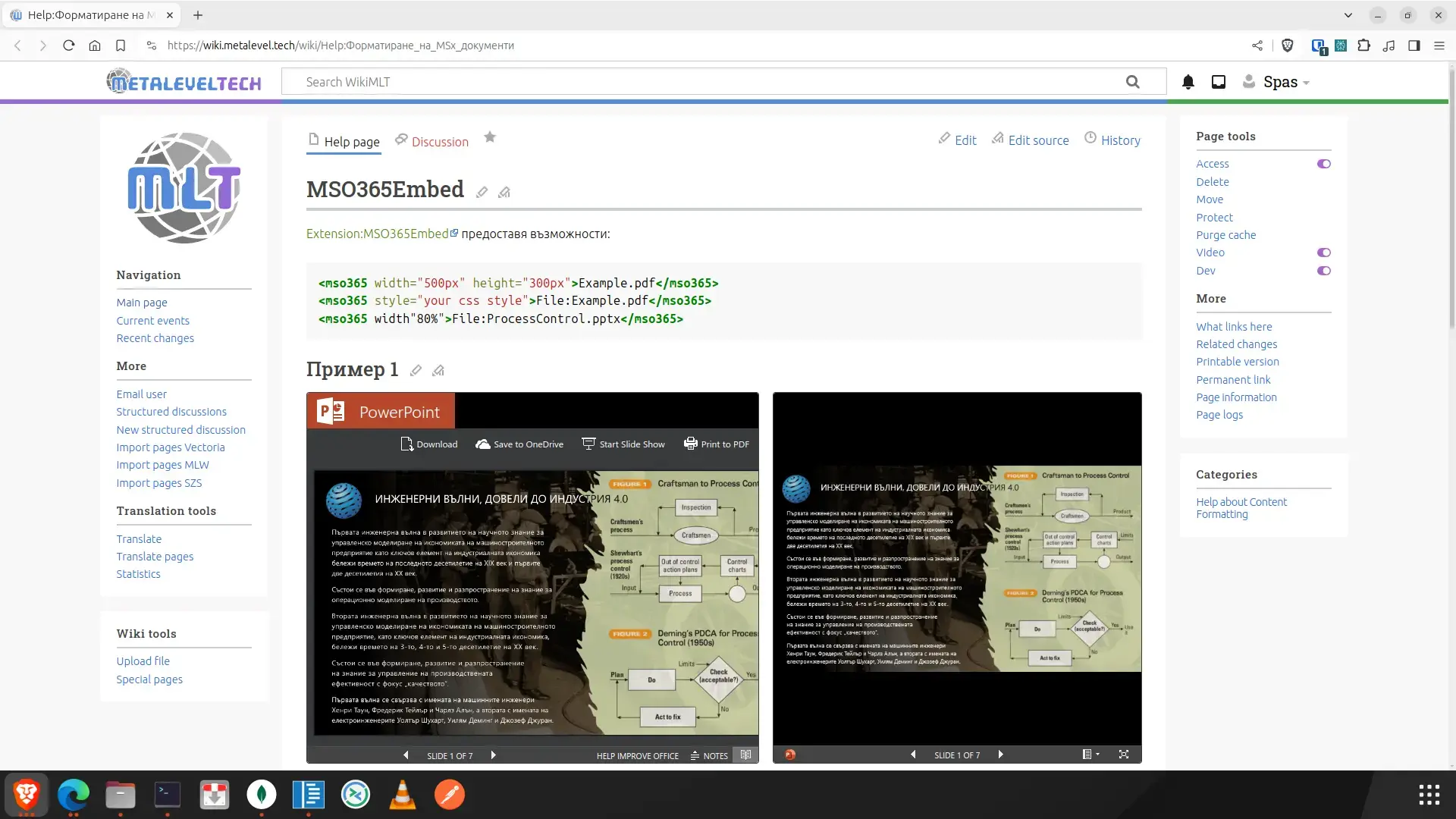Click the Purge cache link

(x=1225, y=235)
